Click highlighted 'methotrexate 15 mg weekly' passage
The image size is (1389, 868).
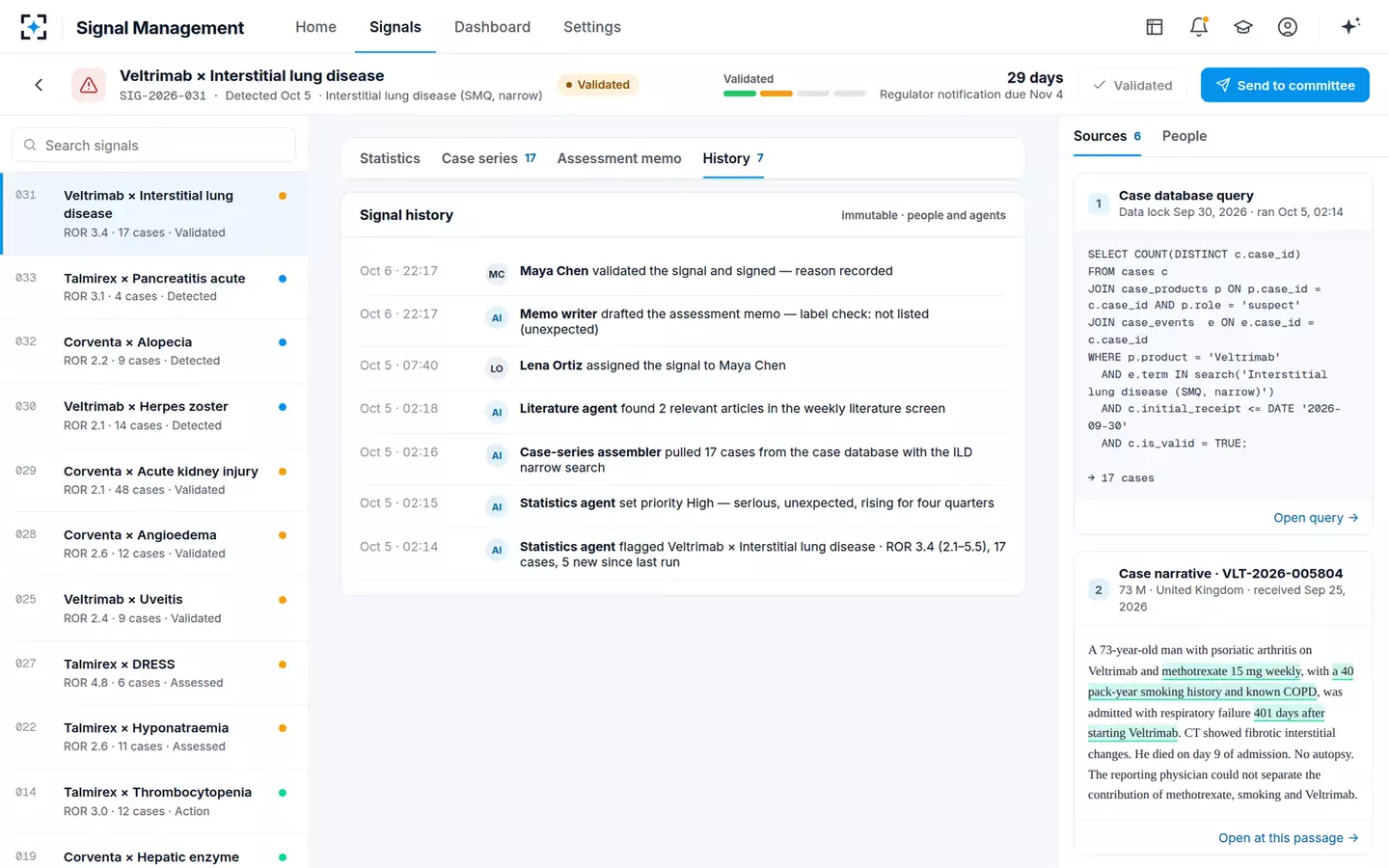tap(1231, 671)
